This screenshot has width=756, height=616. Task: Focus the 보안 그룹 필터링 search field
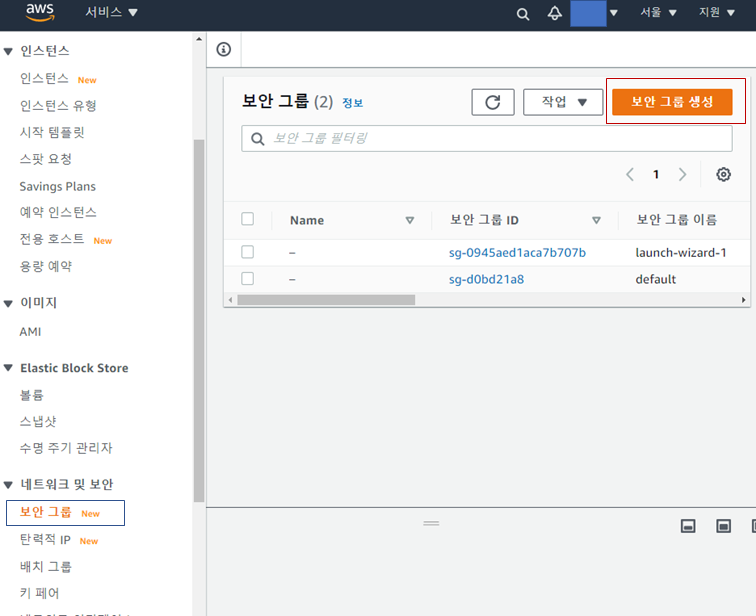487,139
